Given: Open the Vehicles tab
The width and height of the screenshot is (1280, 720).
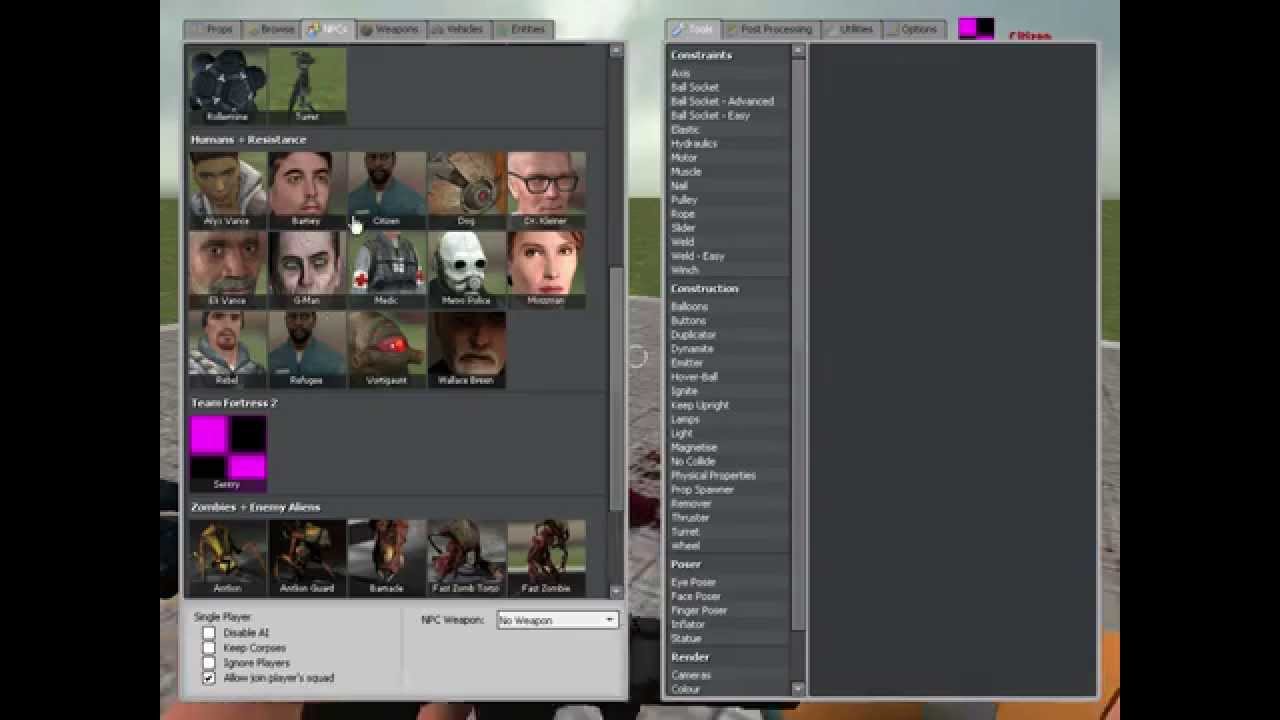Looking at the screenshot, I should pos(458,30).
